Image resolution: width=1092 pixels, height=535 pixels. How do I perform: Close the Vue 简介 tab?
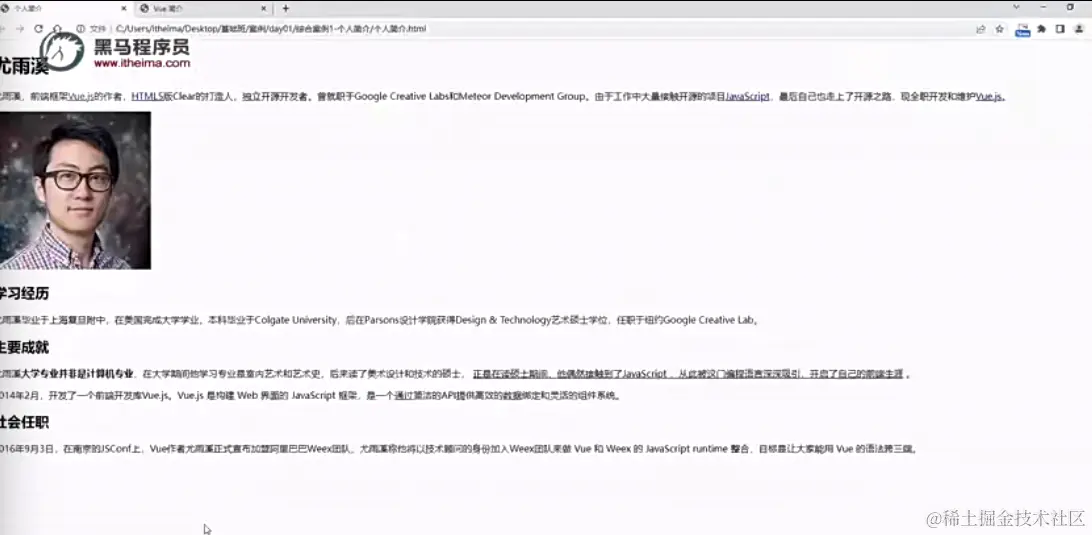[x=264, y=8]
